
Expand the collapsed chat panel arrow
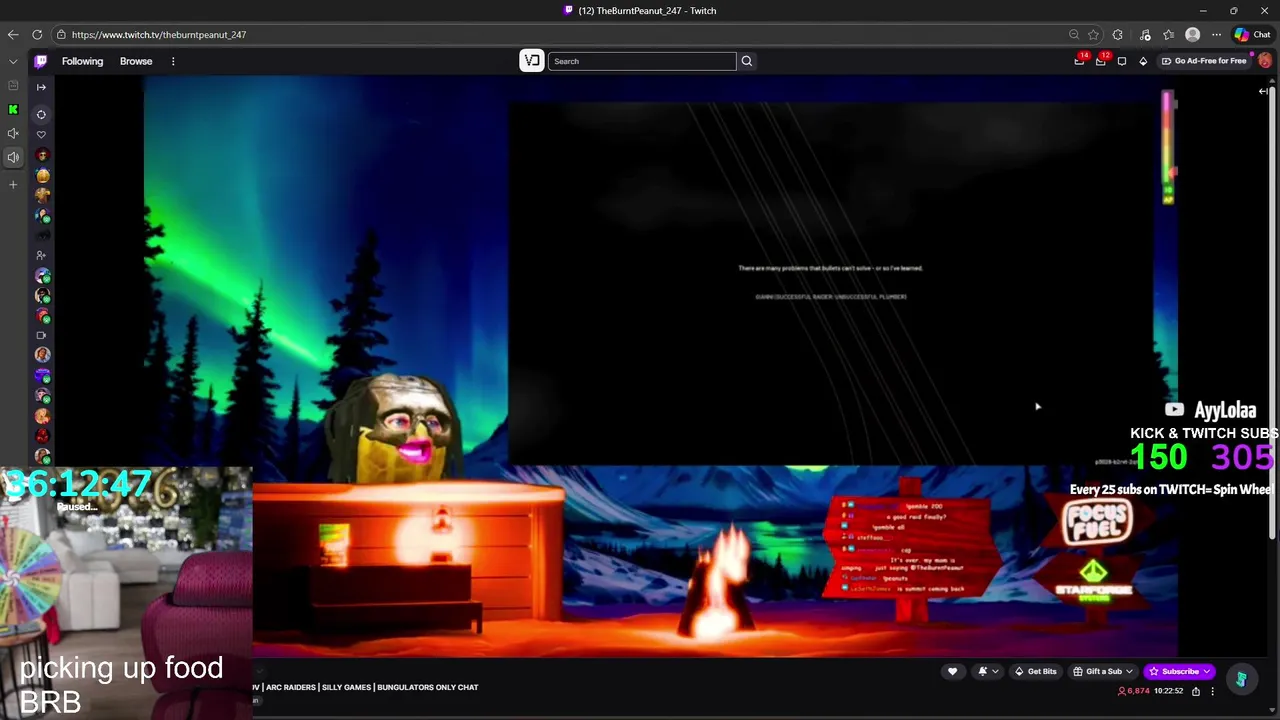(x=1263, y=91)
